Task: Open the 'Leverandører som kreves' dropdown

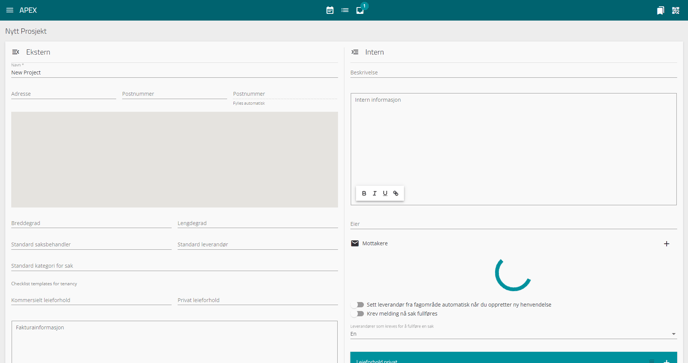Action: pyautogui.click(x=513, y=334)
